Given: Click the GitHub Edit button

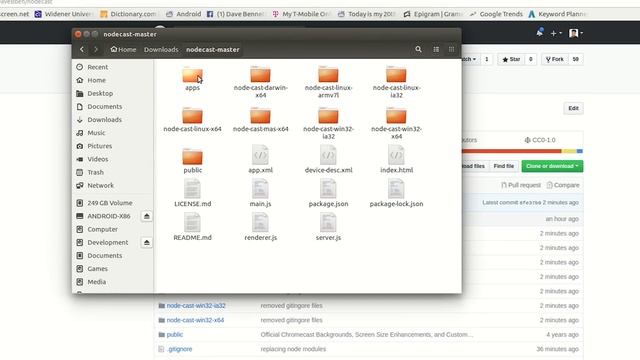Looking at the screenshot, I should (x=573, y=108).
